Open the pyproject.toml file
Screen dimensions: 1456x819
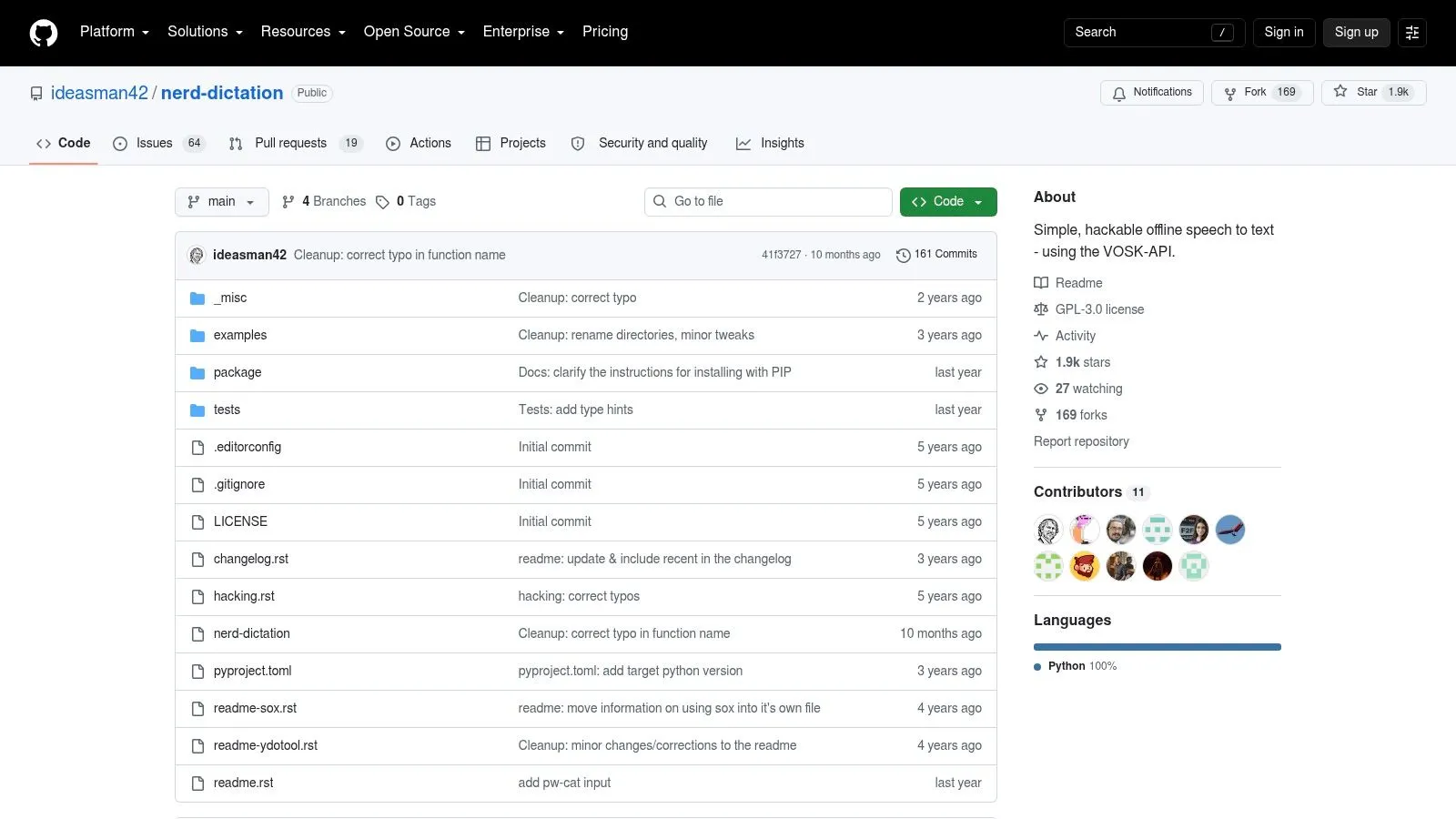tap(252, 672)
